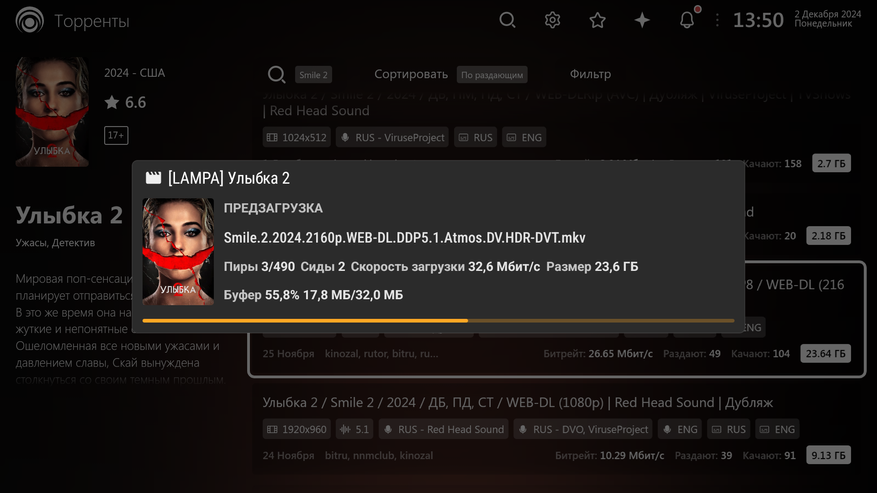Select the 5.1 audio channels tag

(x=355, y=429)
